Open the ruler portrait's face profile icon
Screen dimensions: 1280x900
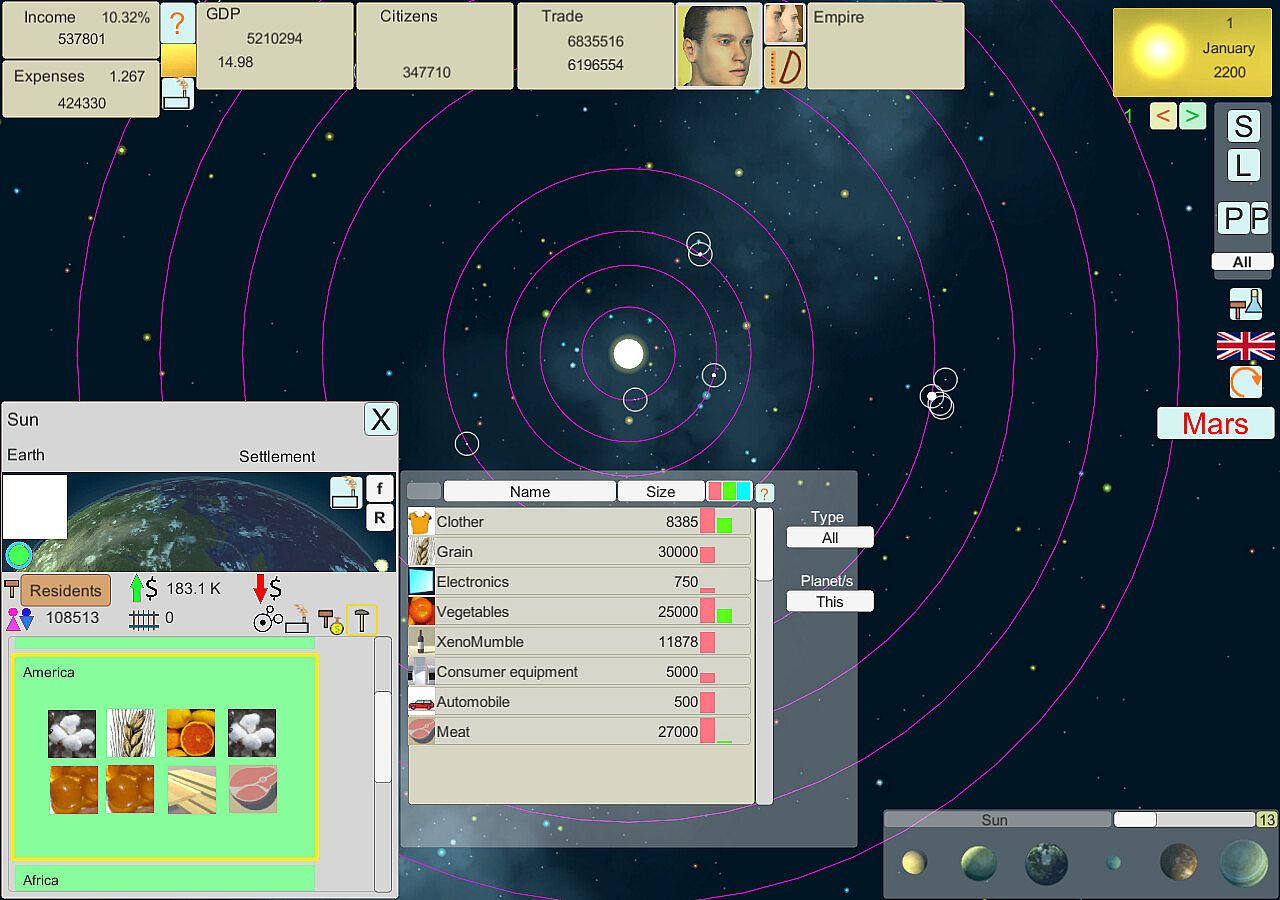click(x=785, y=23)
